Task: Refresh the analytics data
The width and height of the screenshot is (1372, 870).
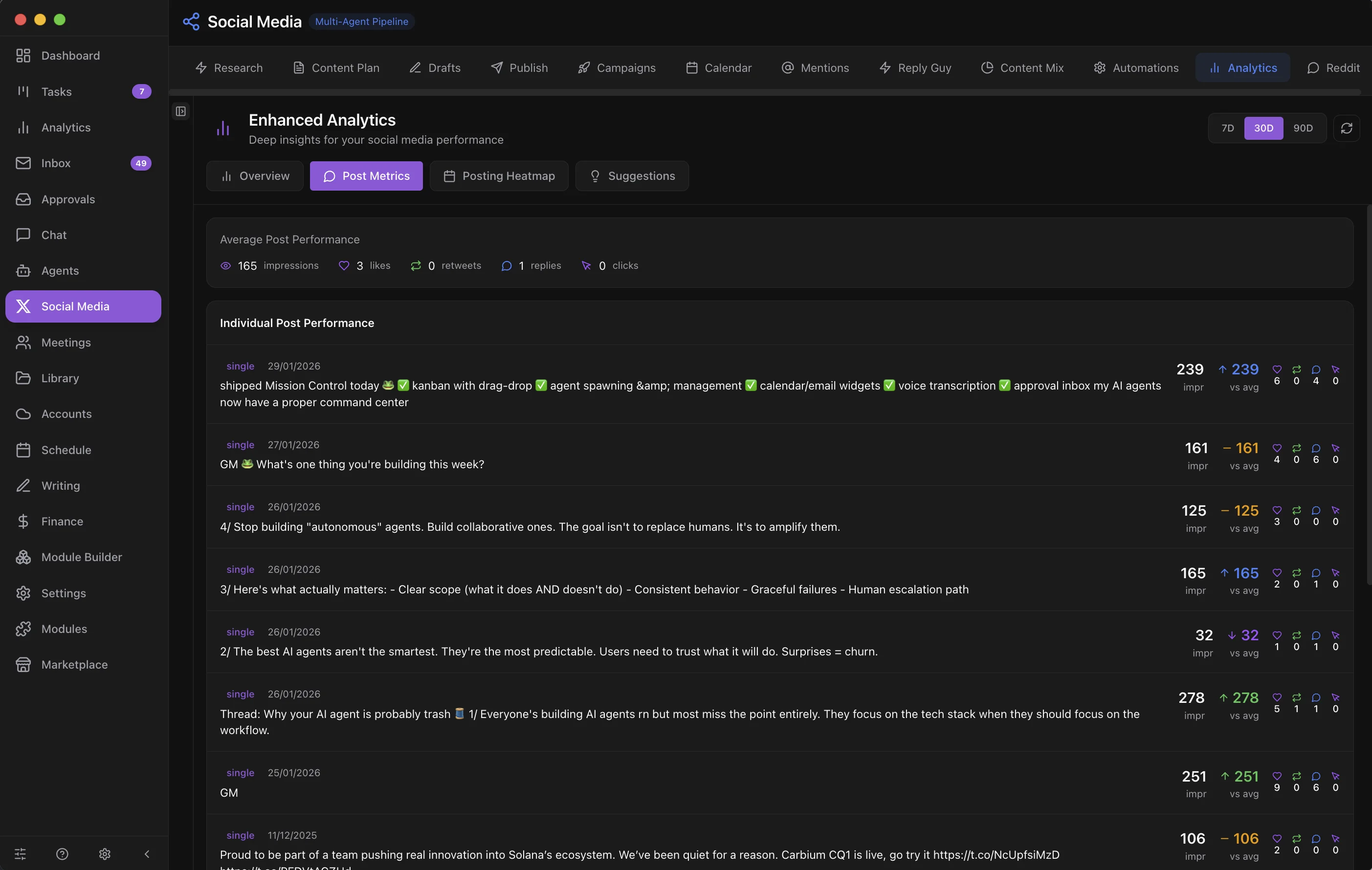Action: coord(1347,128)
